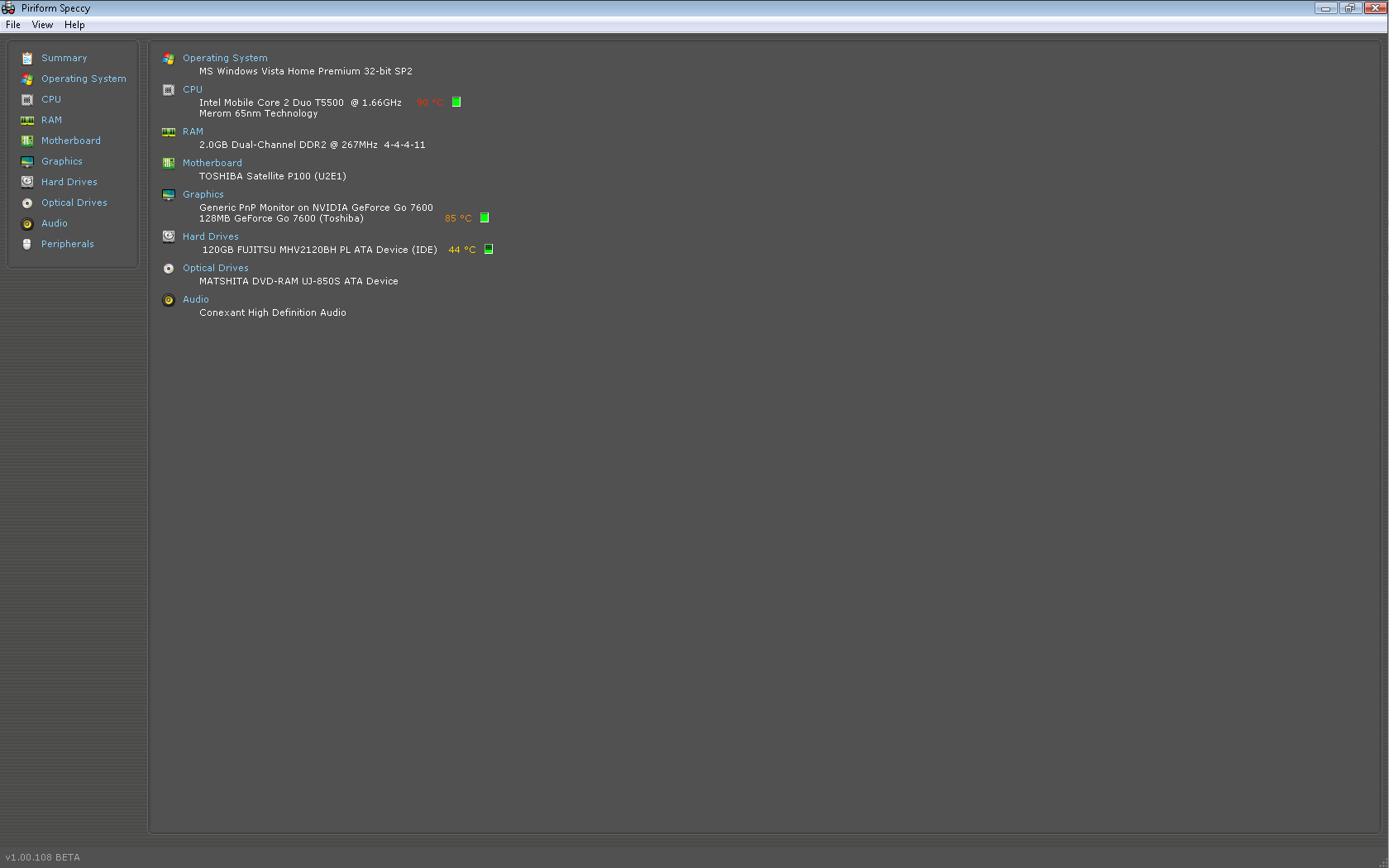The image size is (1389, 868).
Task: Click the Summary icon in the sidebar
Action: 27,58
